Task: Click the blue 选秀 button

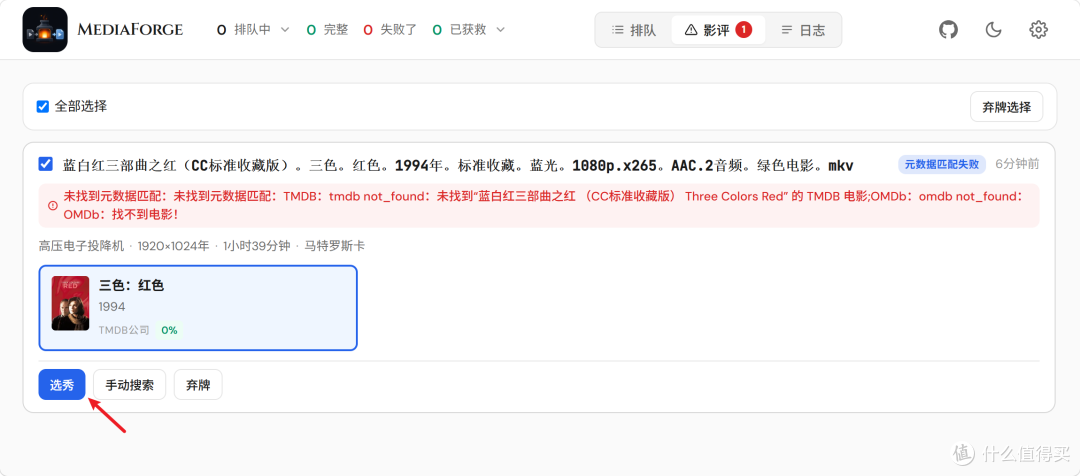Action: point(62,384)
